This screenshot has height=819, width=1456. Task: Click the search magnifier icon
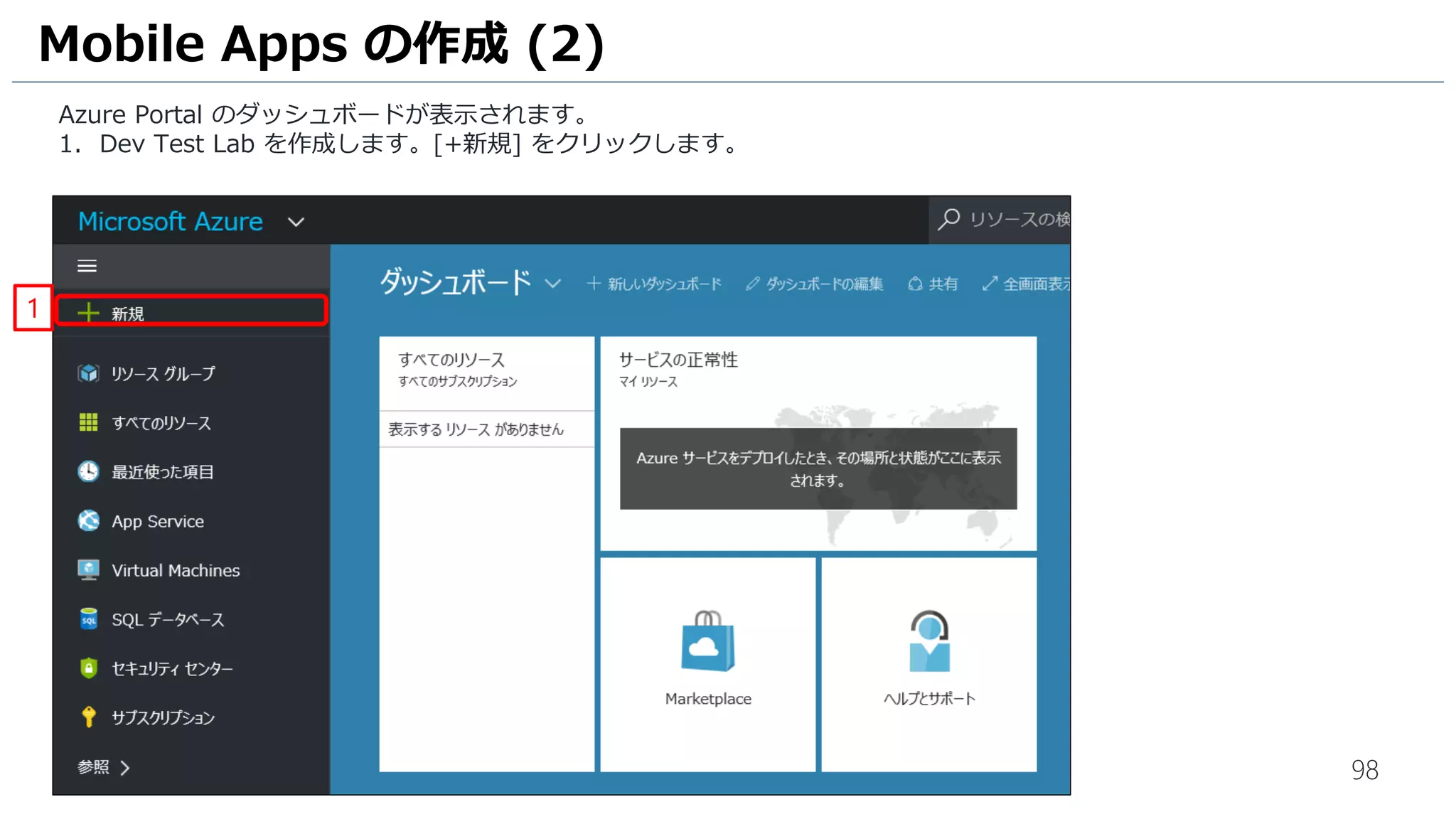pos(948,220)
